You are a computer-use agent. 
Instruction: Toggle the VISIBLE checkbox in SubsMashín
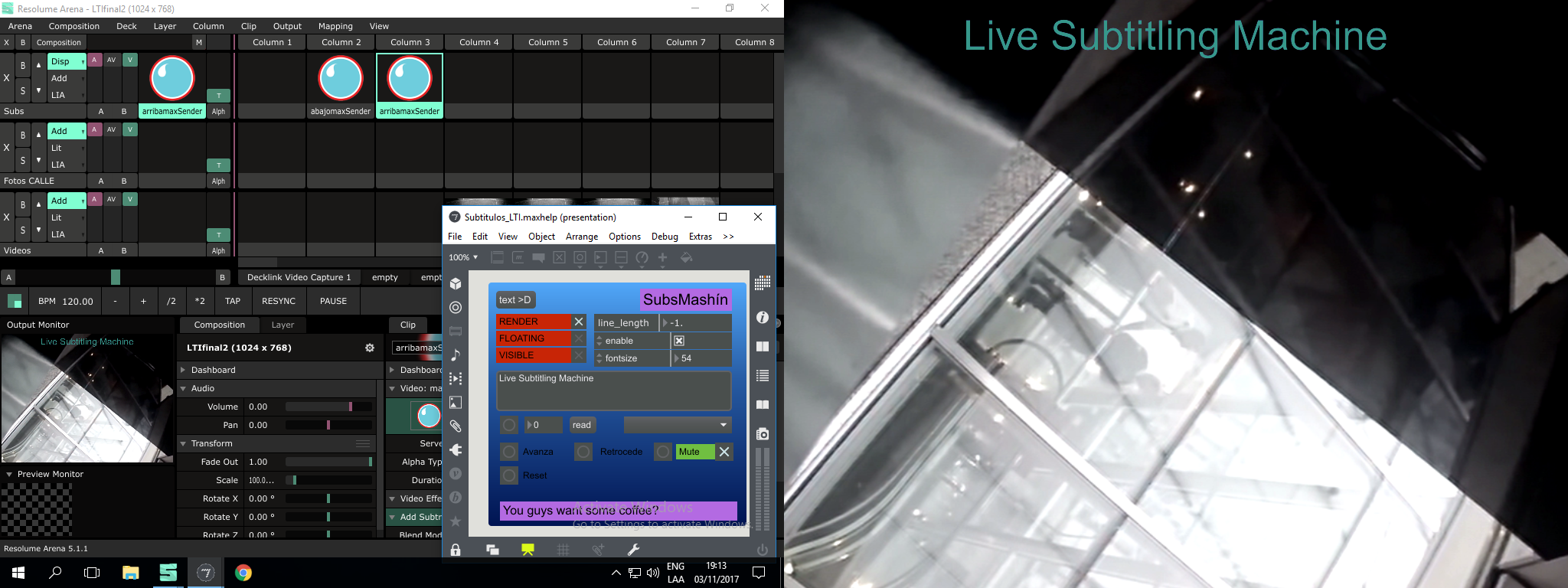(x=579, y=355)
